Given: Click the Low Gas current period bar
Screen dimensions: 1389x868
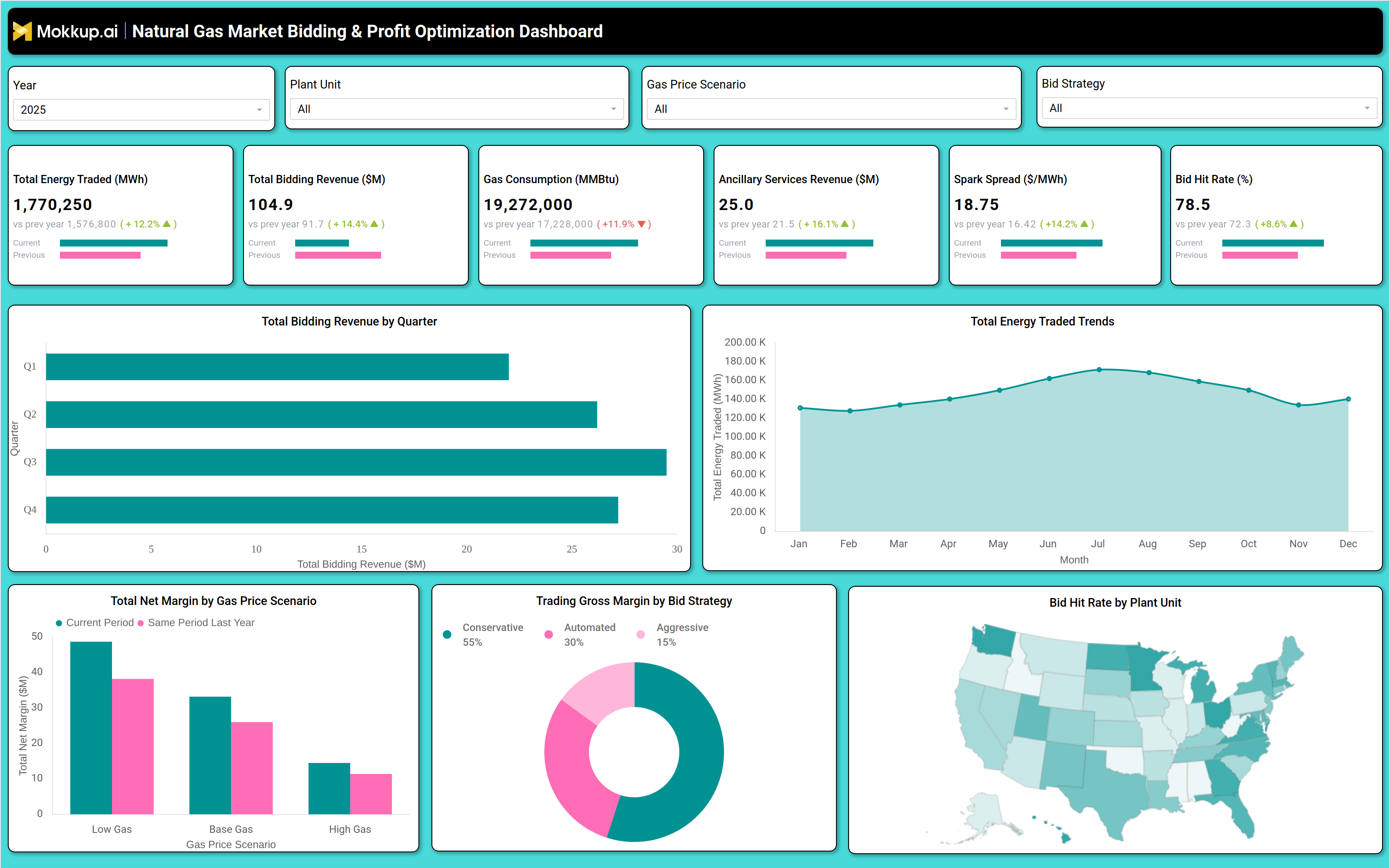Looking at the screenshot, I should [91, 728].
